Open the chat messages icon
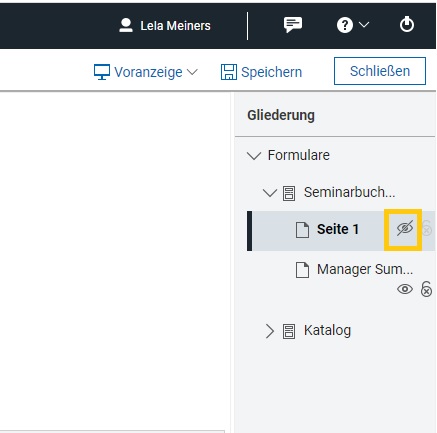 point(293,25)
